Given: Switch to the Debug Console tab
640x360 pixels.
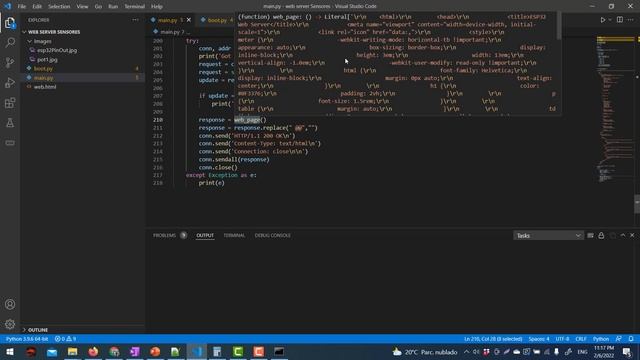Looking at the screenshot, I should tap(273, 236).
